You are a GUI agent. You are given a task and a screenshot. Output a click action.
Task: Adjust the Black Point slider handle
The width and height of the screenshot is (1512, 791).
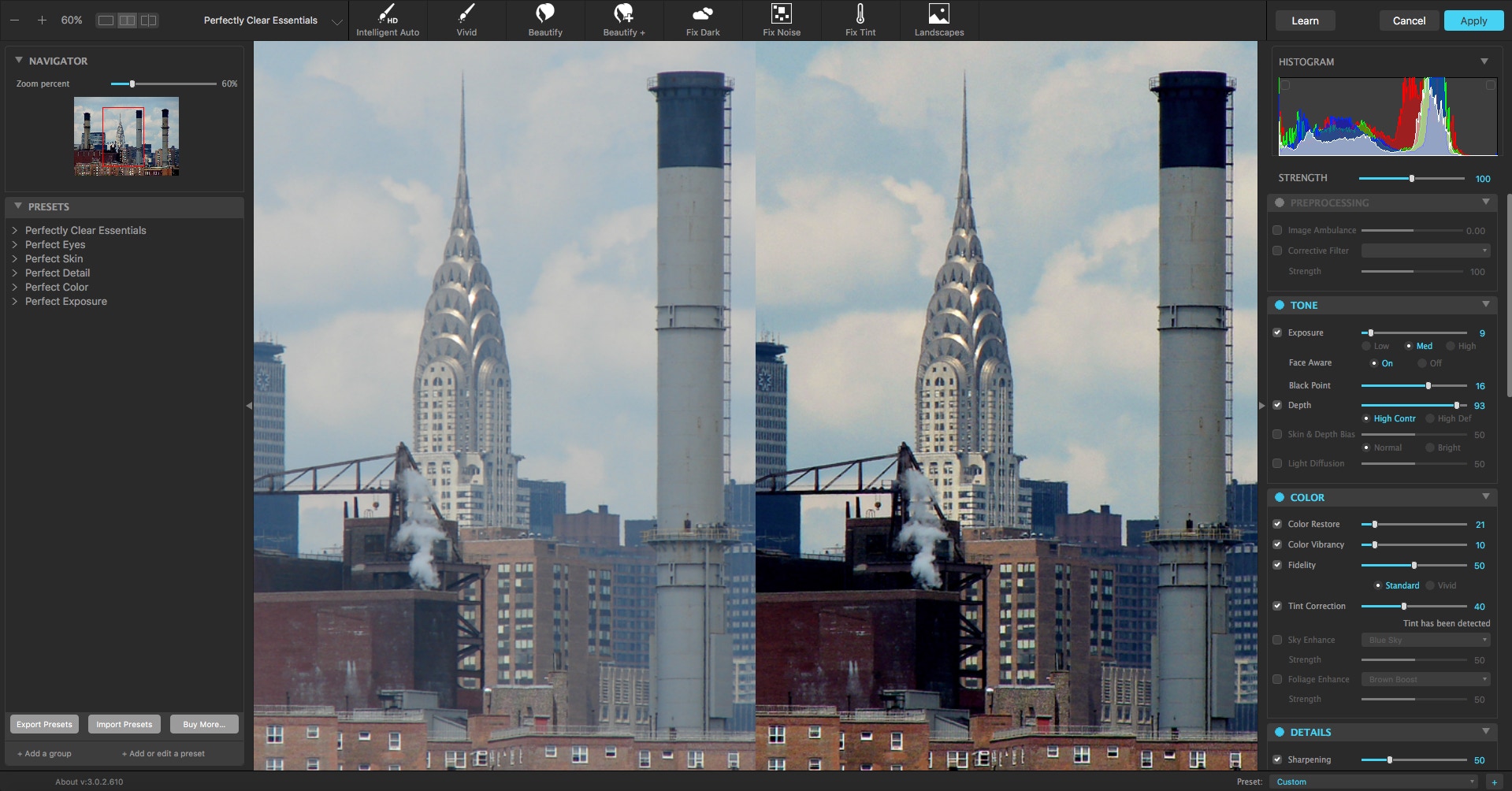(x=1428, y=386)
